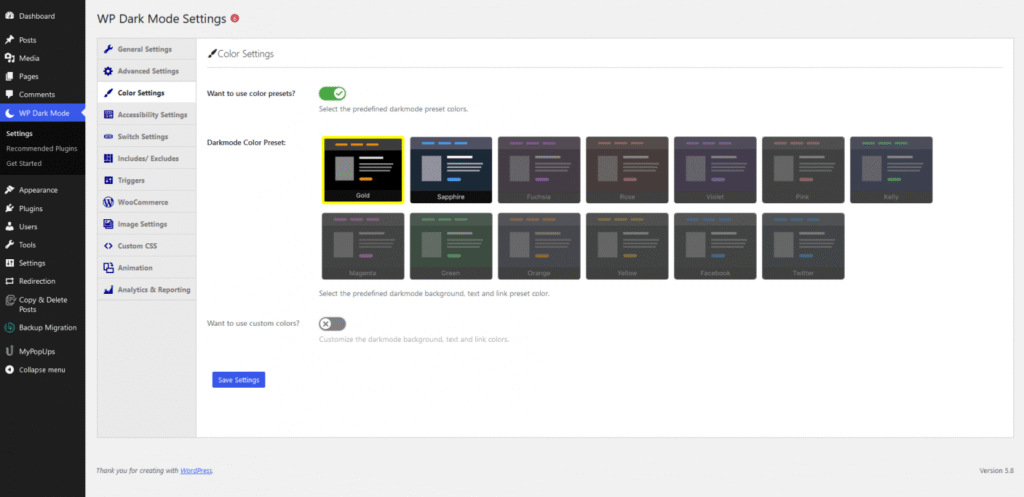Screen dimensions: 1024x497
Task: Click the Advanced Settings gear icon
Action: (108, 71)
